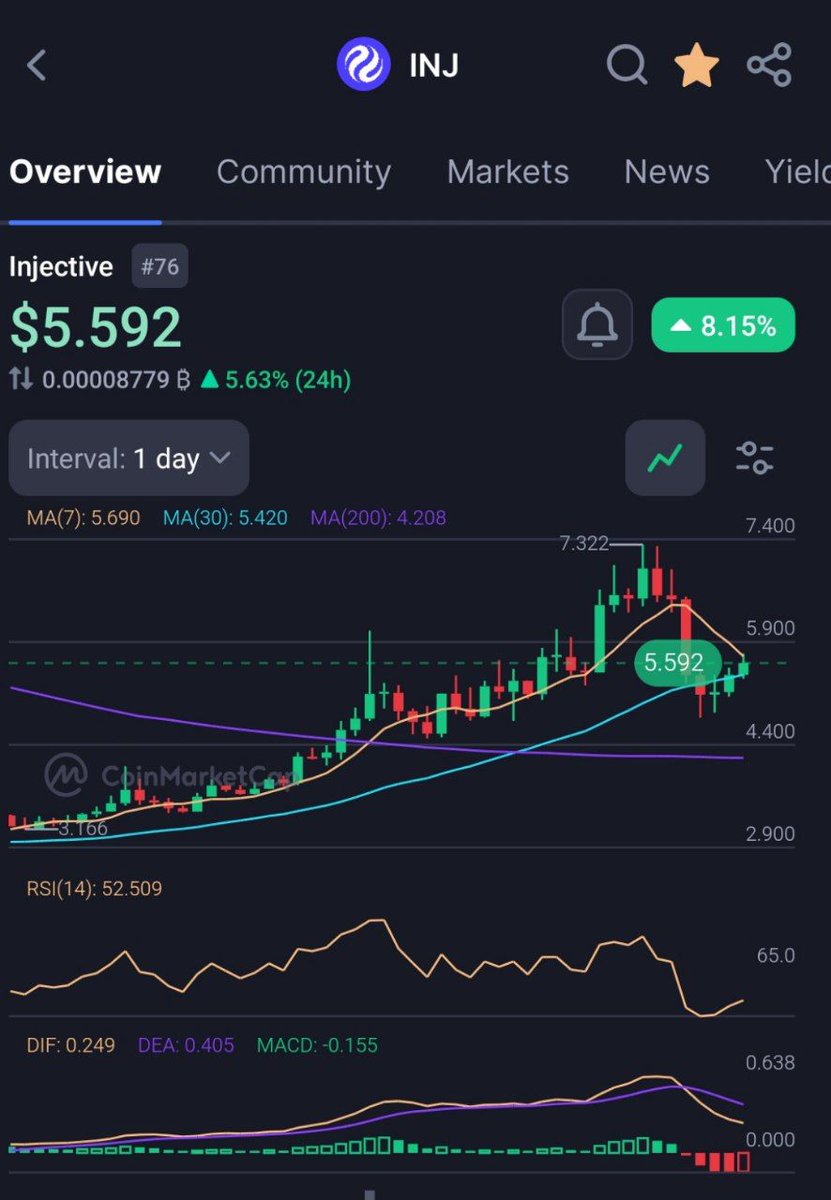Open the Interval: 1 day dropdown
This screenshot has width=831, height=1200.
129,459
